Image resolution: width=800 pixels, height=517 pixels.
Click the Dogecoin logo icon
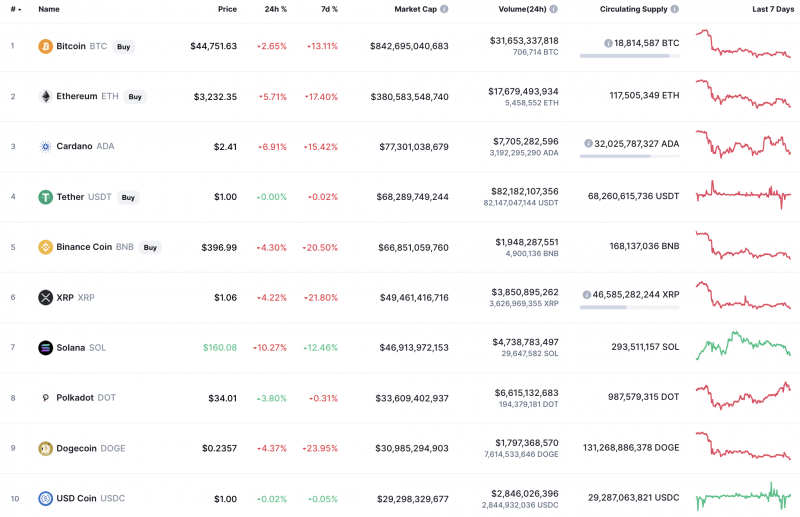pos(45,448)
